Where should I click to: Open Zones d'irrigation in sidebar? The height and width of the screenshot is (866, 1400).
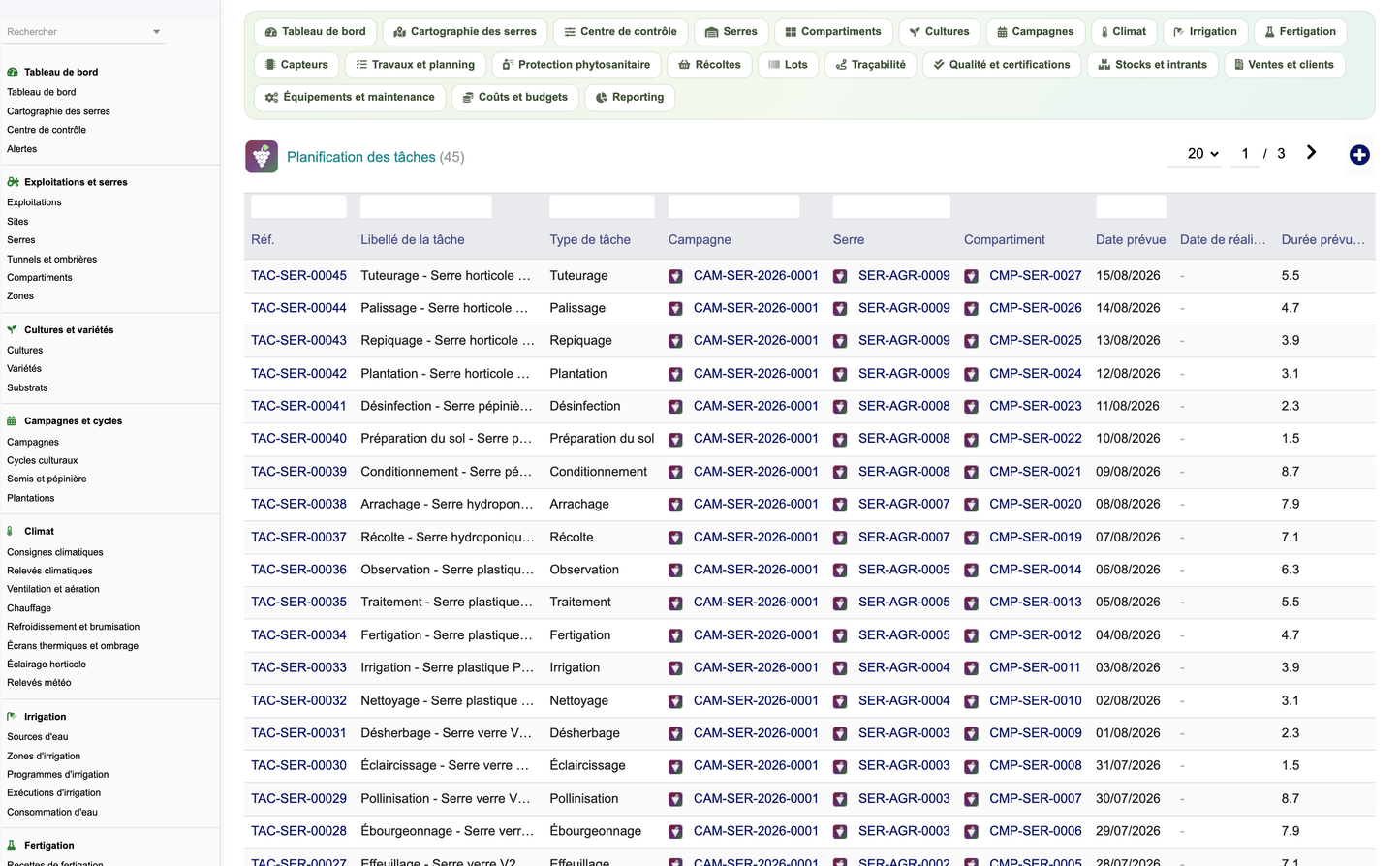pyautogui.click(x=44, y=756)
